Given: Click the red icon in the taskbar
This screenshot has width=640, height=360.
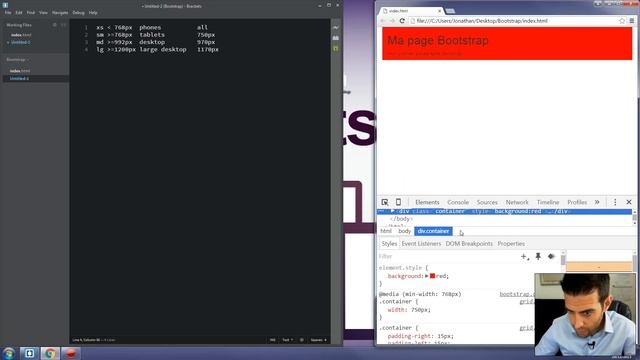Looking at the screenshot, I should tap(71, 353).
